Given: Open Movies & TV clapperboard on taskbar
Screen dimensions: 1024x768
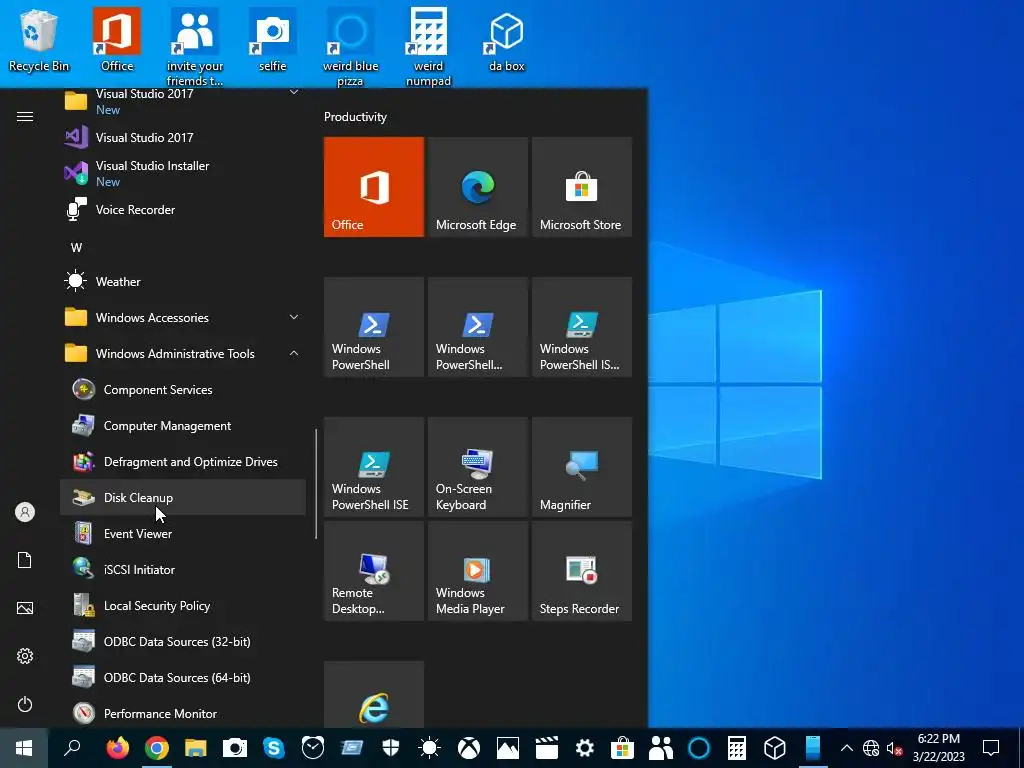Looking at the screenshot, I should coord(546,748).
